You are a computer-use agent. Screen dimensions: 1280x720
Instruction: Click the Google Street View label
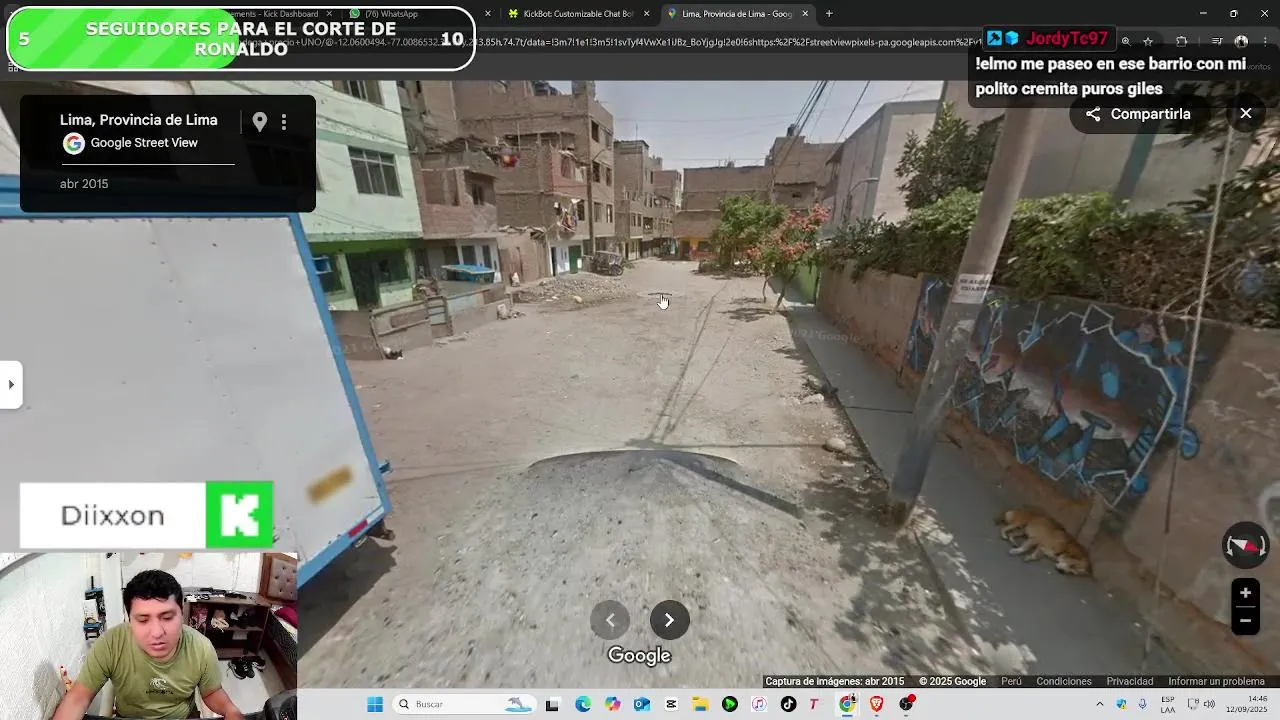point(144,143)
